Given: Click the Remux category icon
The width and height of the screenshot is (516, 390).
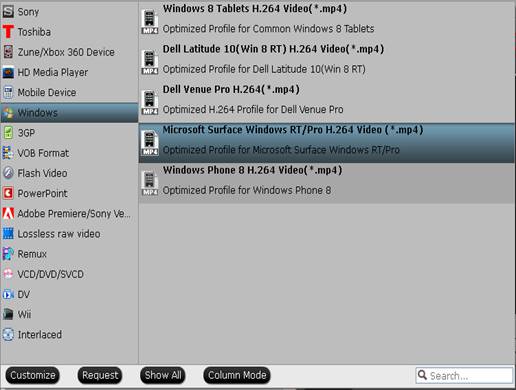Looking at the screenshot, I should 8,254.
